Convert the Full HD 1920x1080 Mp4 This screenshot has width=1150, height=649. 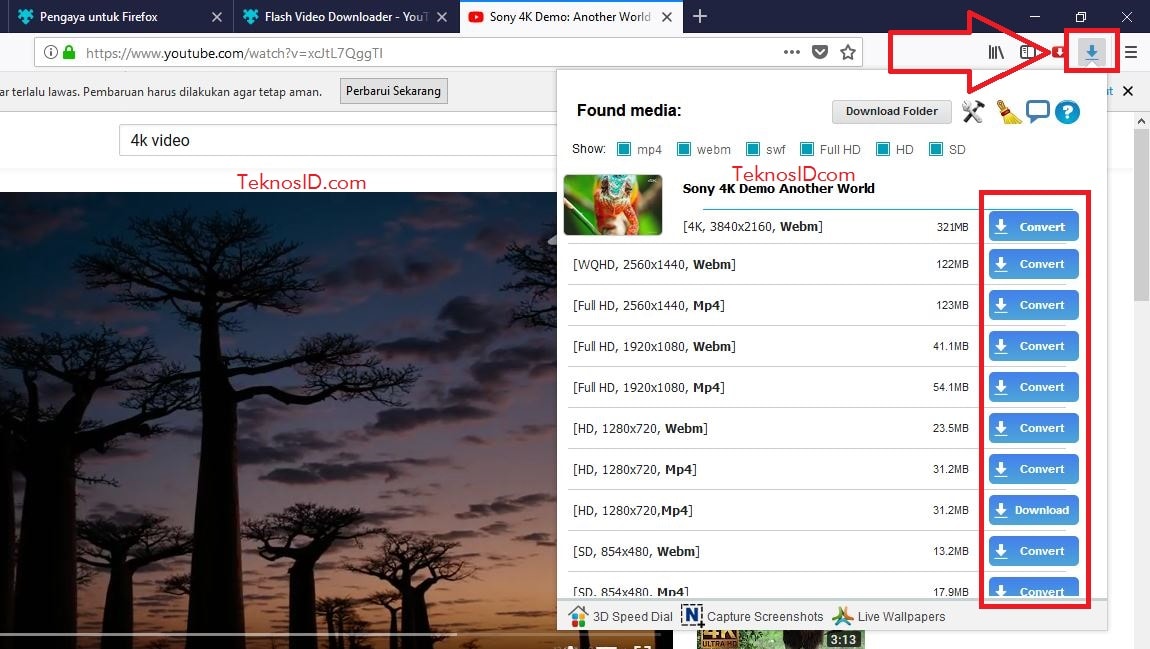click(1033, 387)
